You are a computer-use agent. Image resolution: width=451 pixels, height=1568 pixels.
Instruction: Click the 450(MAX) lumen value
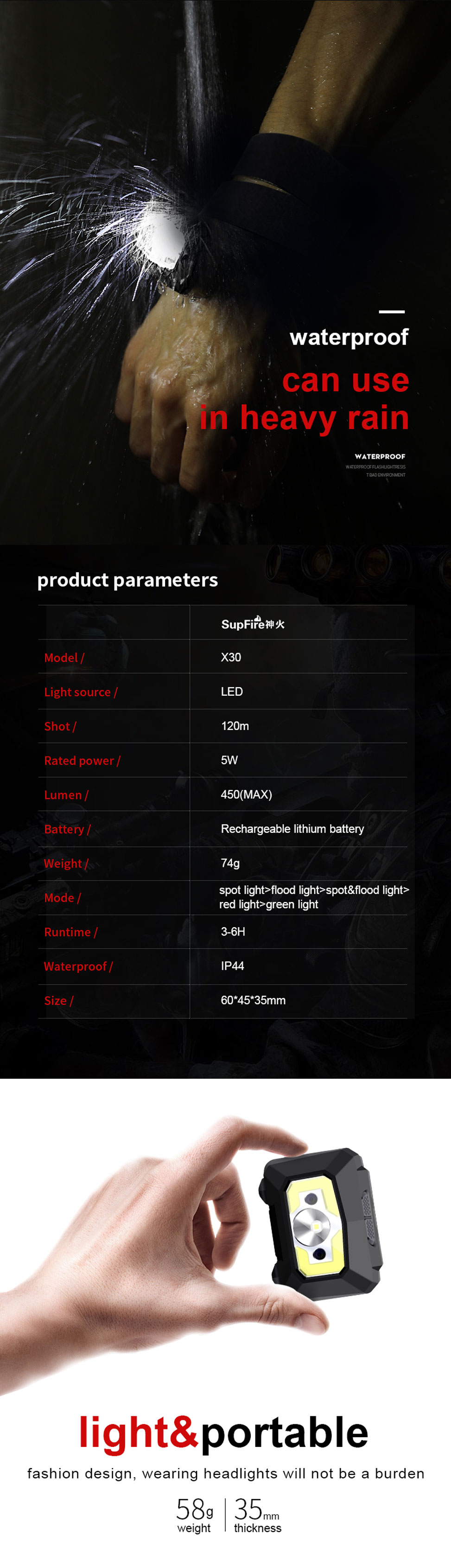point(246,794)
